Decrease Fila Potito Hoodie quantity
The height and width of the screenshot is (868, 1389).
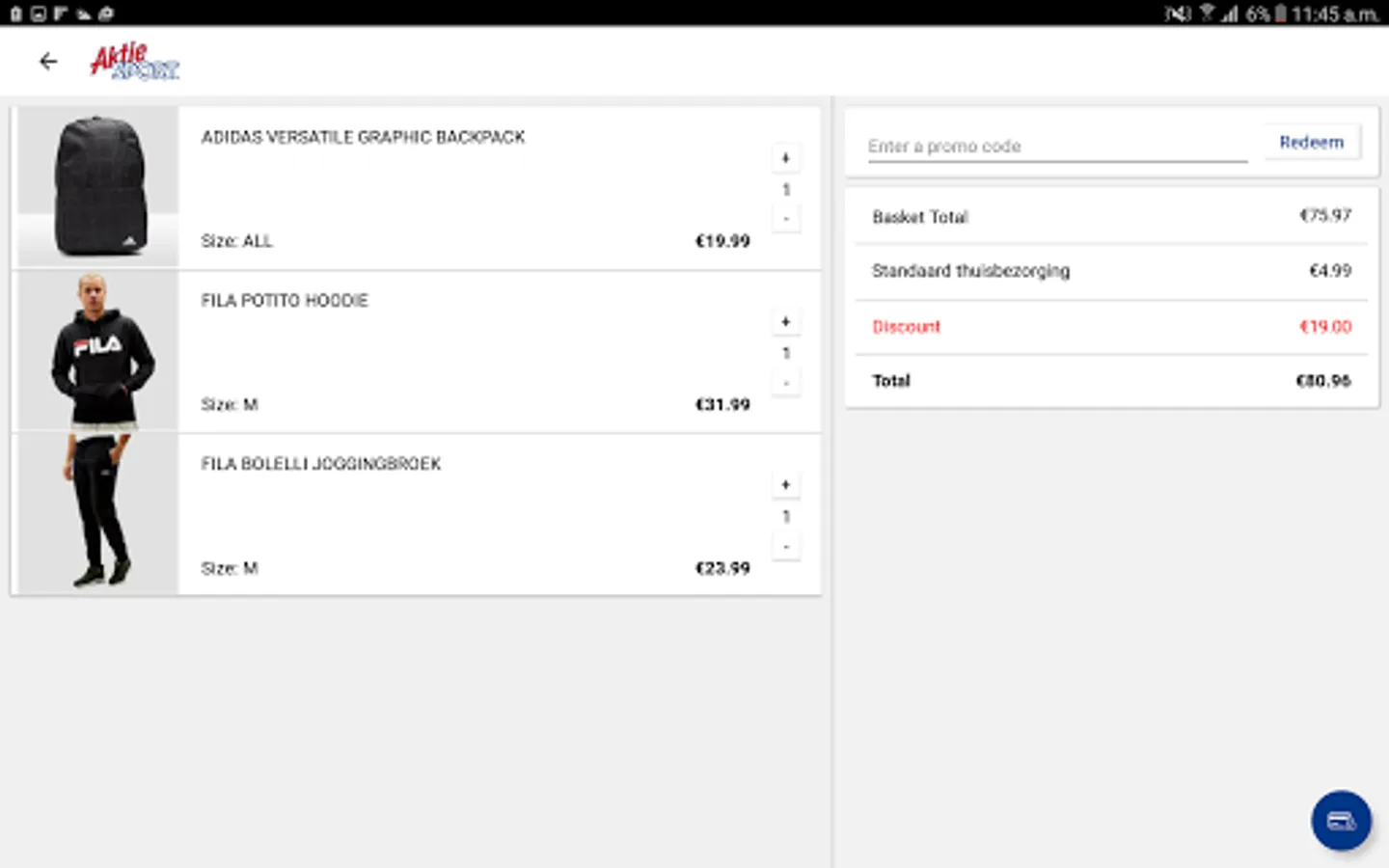[785, 383]
